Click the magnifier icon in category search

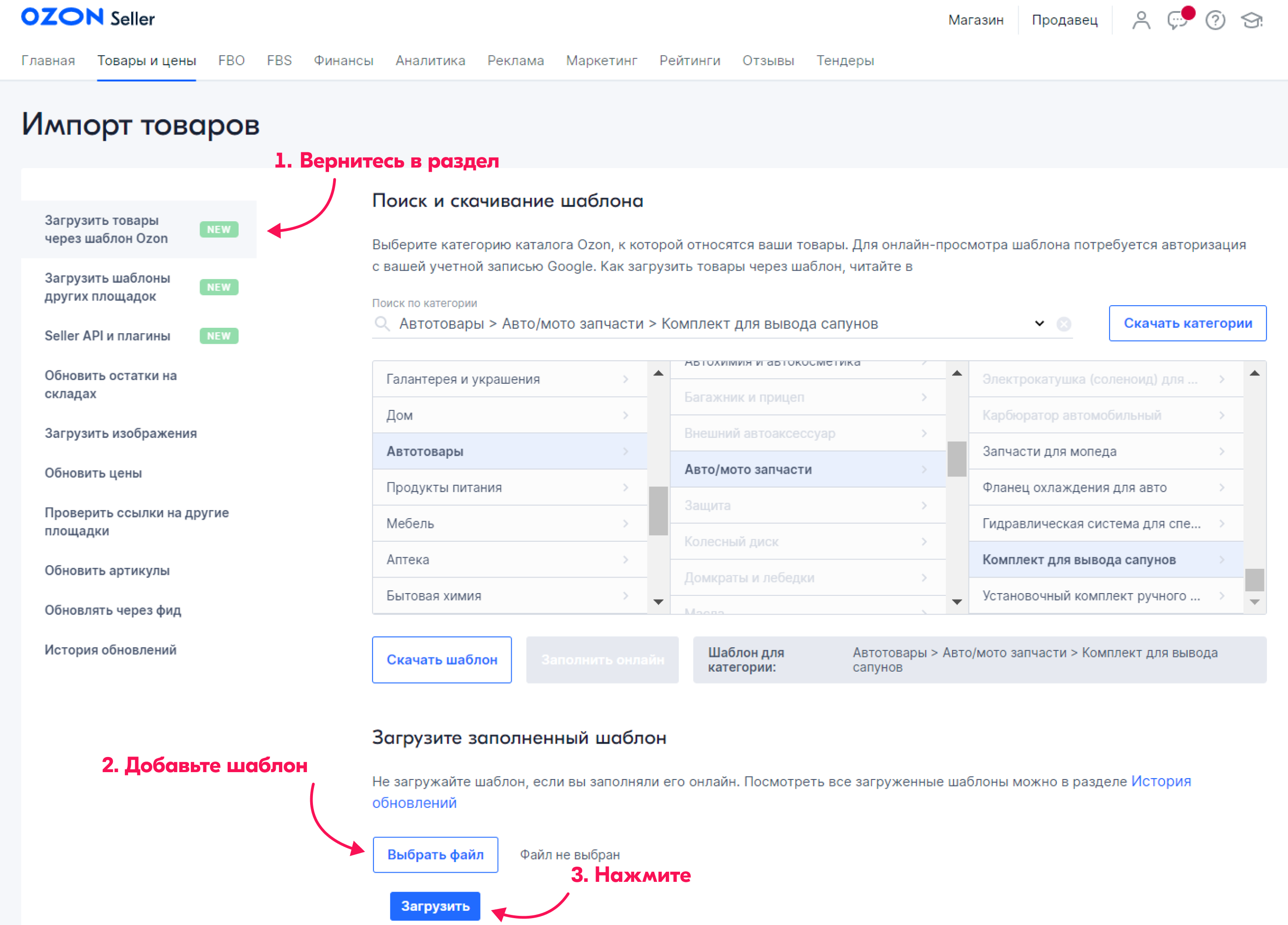tap(382, 323)
